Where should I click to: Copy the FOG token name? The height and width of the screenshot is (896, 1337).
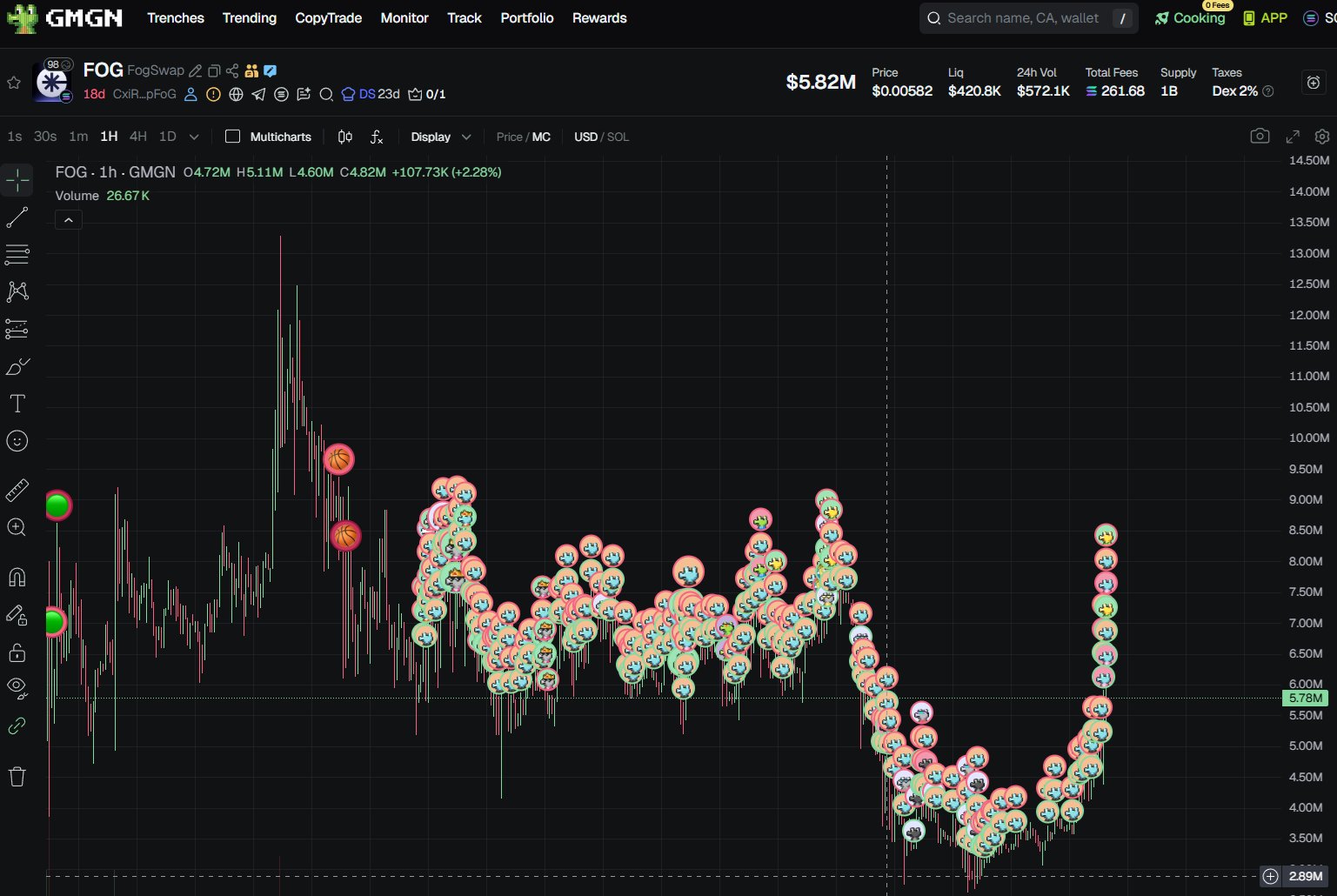click(x=214, y=70)
